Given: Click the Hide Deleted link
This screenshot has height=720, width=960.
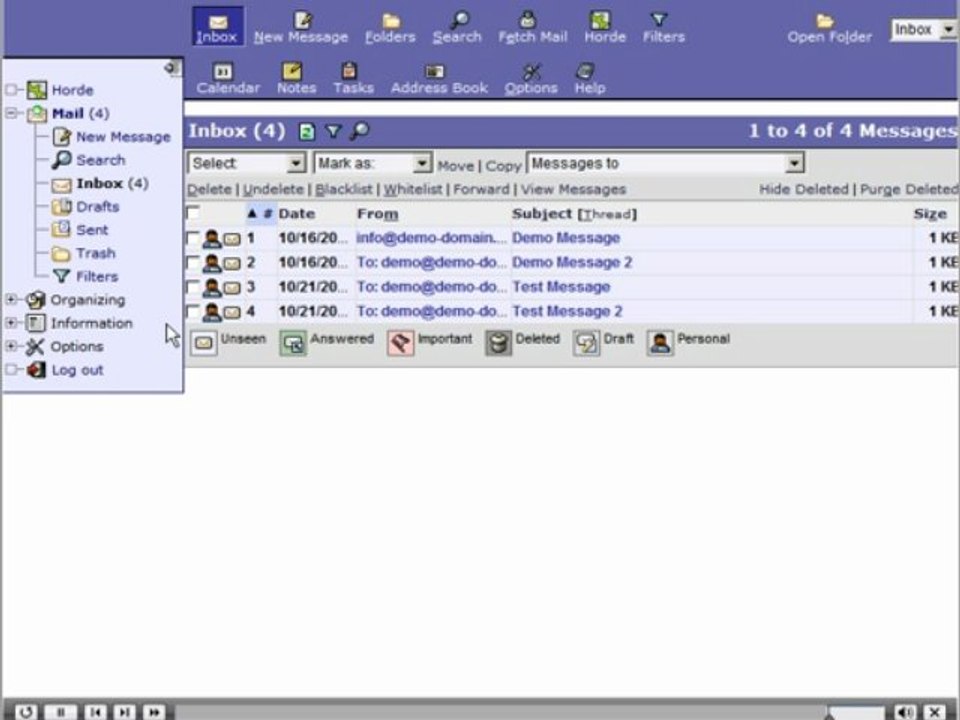Looking at the screenshot, I should (804, 189).
